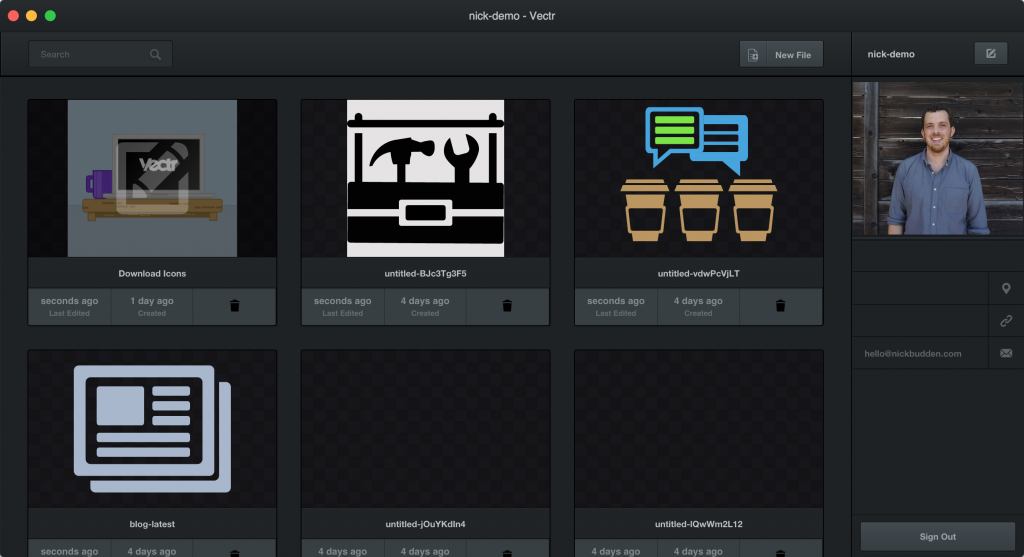Delete the Download Icons file via trash
This screenshot has width=1024, height=557.
tap(235, 306)
